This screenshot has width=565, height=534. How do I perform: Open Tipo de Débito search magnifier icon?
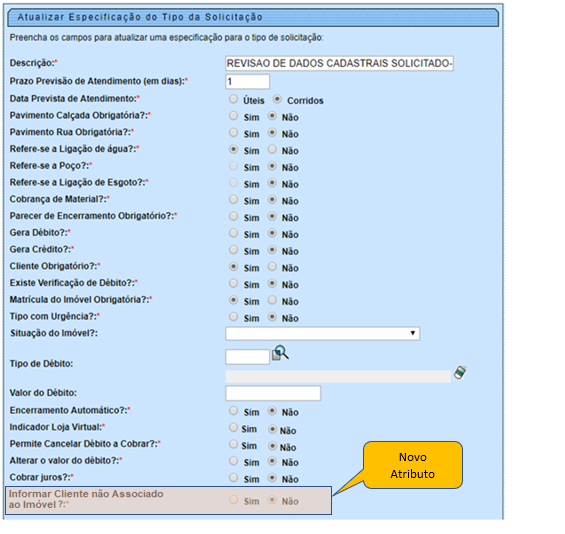(x=280, y=353)
